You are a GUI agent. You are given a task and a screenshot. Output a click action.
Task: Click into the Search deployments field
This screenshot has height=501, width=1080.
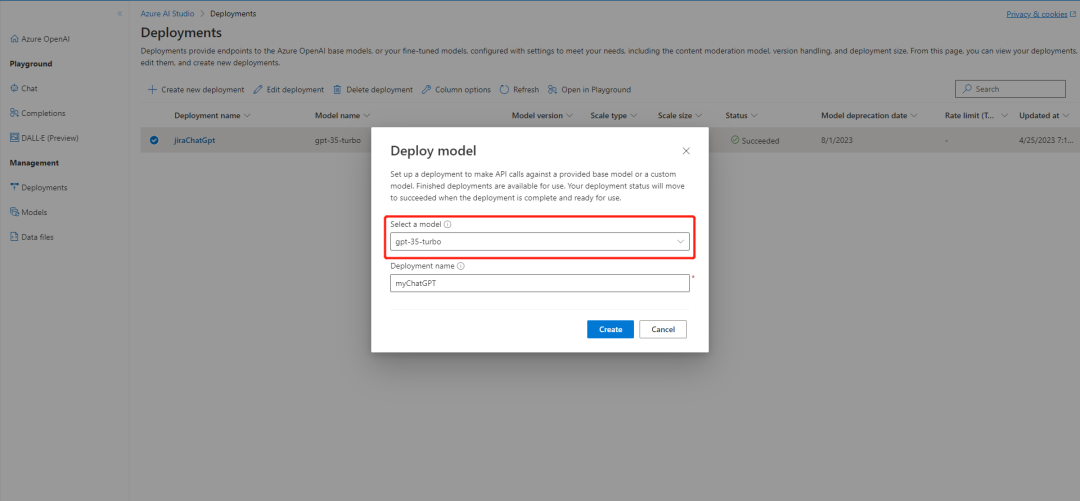1010,89
